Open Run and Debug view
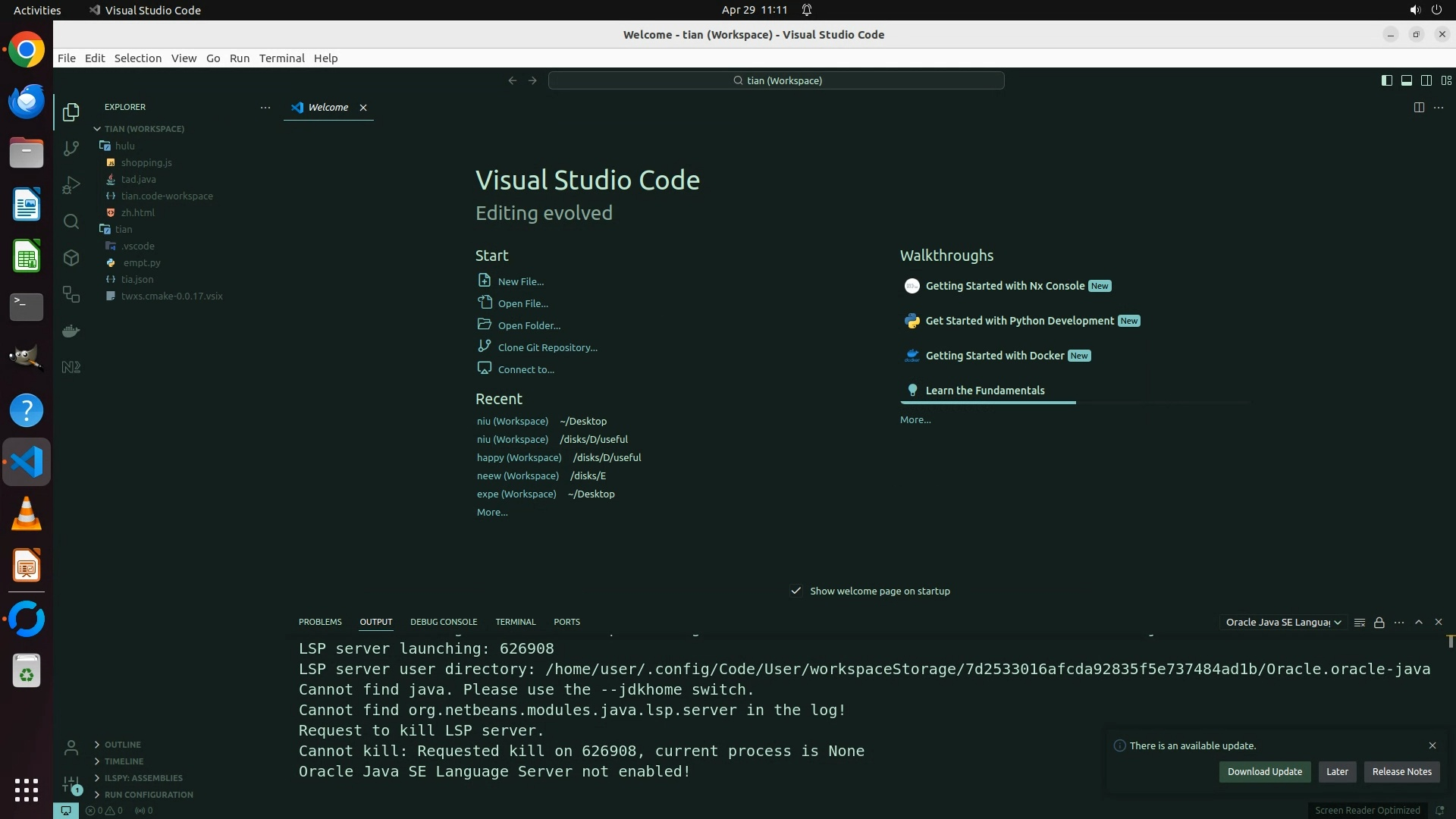The height and width of the screenshot is (819, 1456). pyautogui.click(x=71, y=185)
